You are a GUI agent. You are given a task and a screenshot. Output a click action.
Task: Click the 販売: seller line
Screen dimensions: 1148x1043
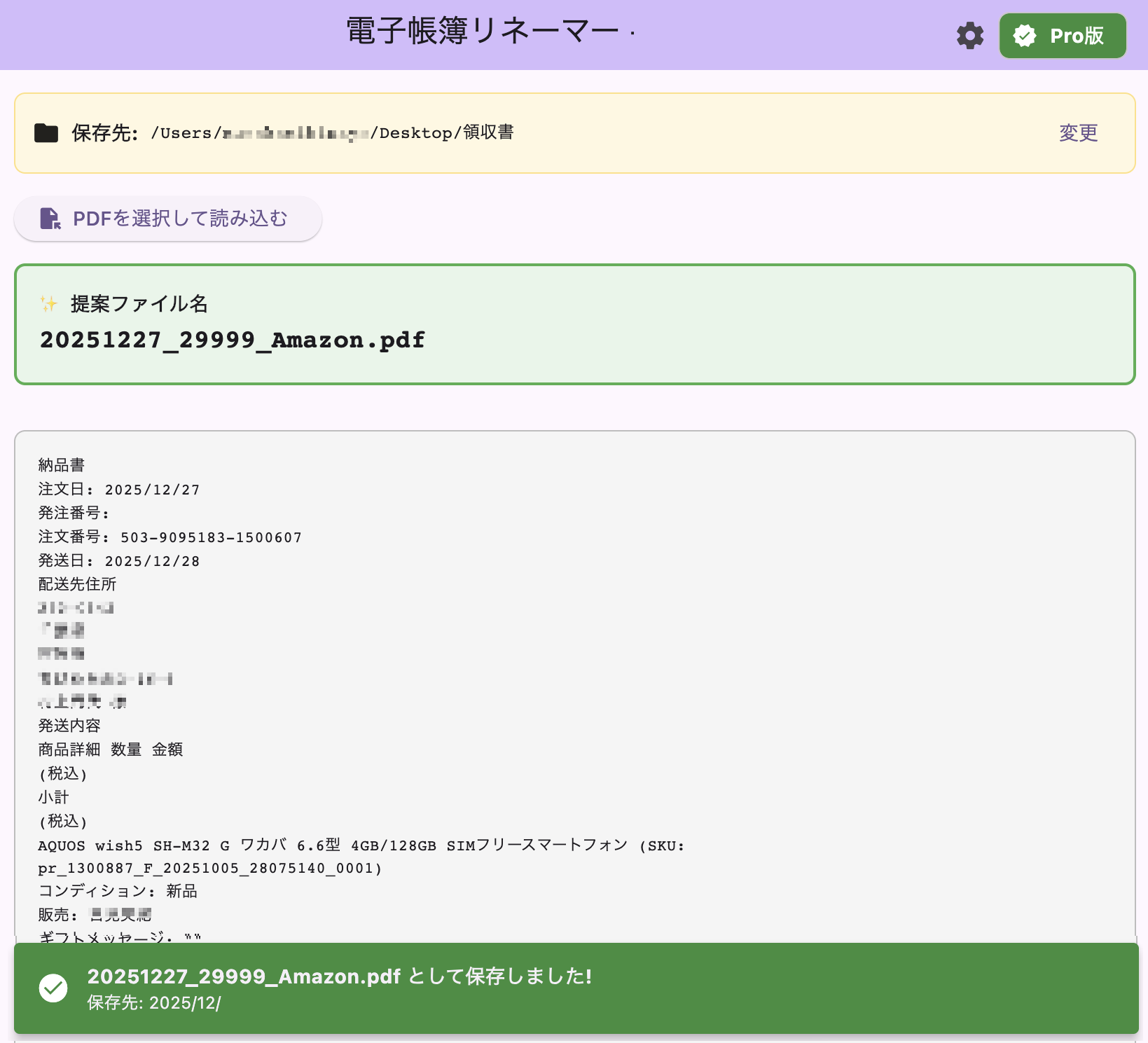pos(95,915)
